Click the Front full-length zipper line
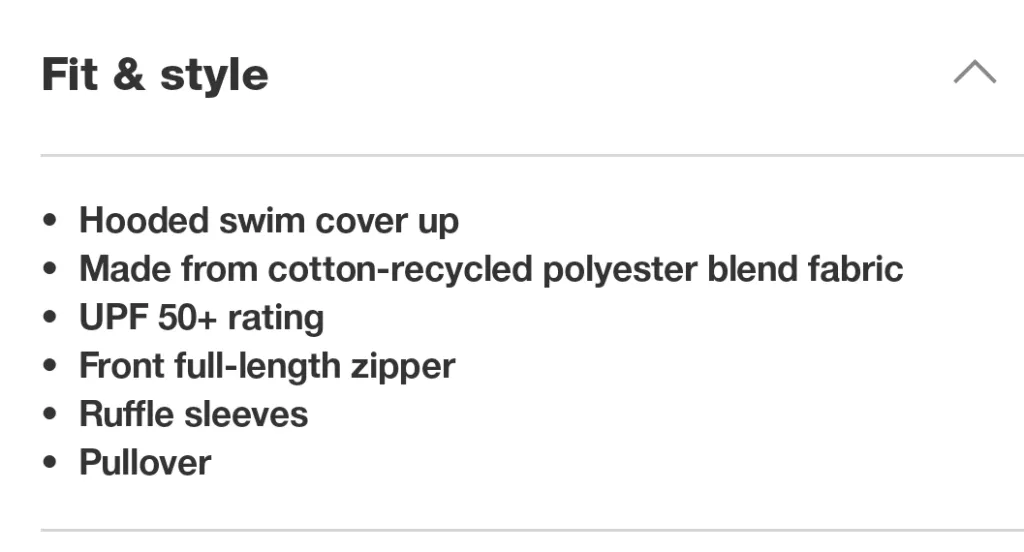 (x=267, y=366)
